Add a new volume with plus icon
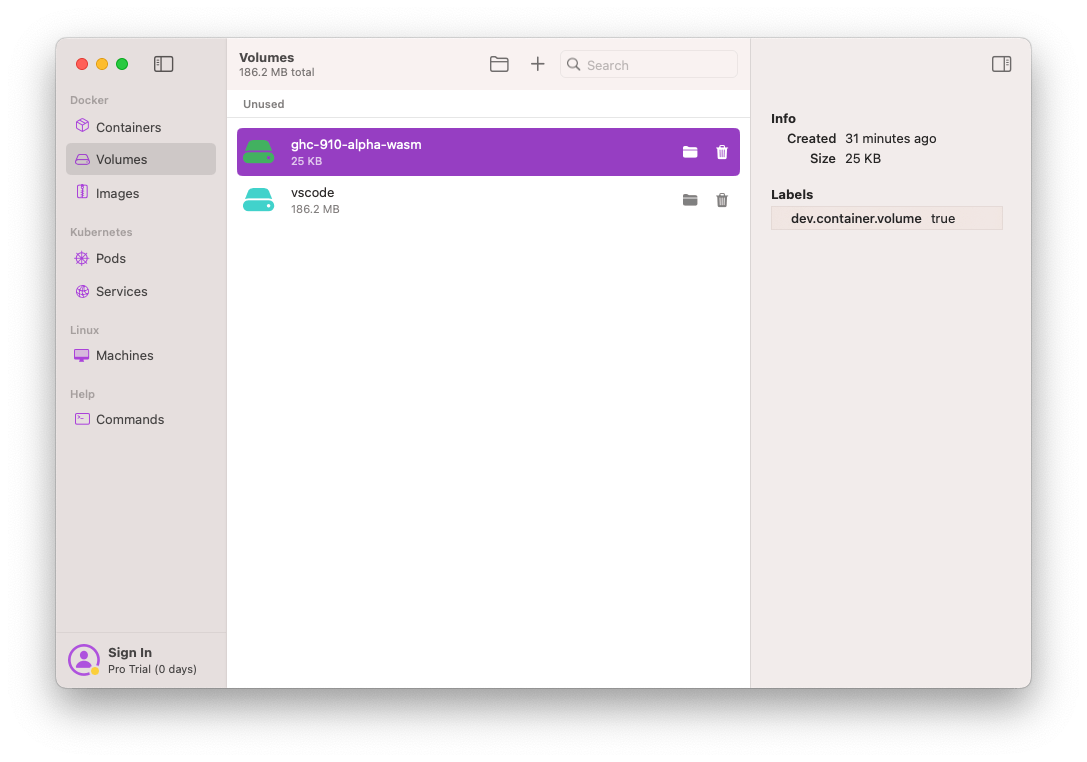 tap(537, 64)
